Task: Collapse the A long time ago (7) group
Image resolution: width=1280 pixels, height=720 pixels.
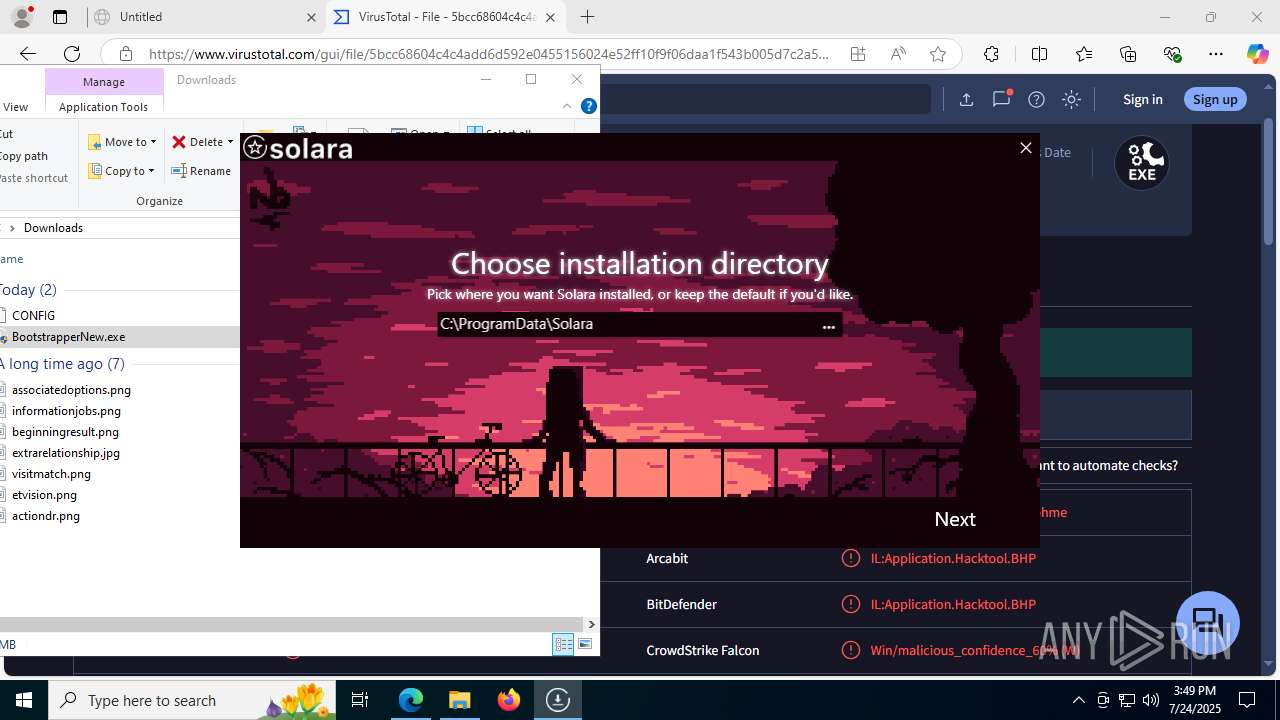Action: [x=62, y=364]
